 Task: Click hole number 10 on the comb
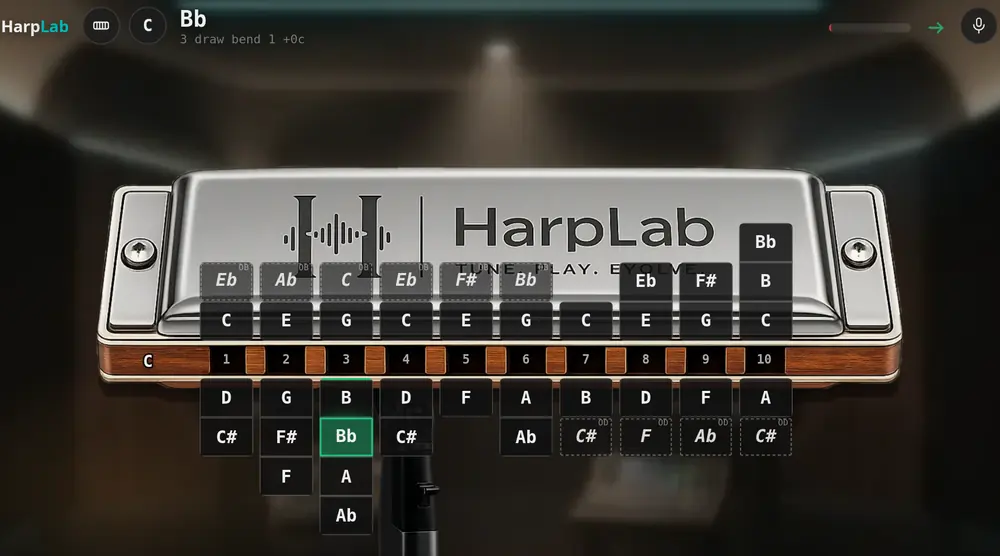(x=764, y=359)
